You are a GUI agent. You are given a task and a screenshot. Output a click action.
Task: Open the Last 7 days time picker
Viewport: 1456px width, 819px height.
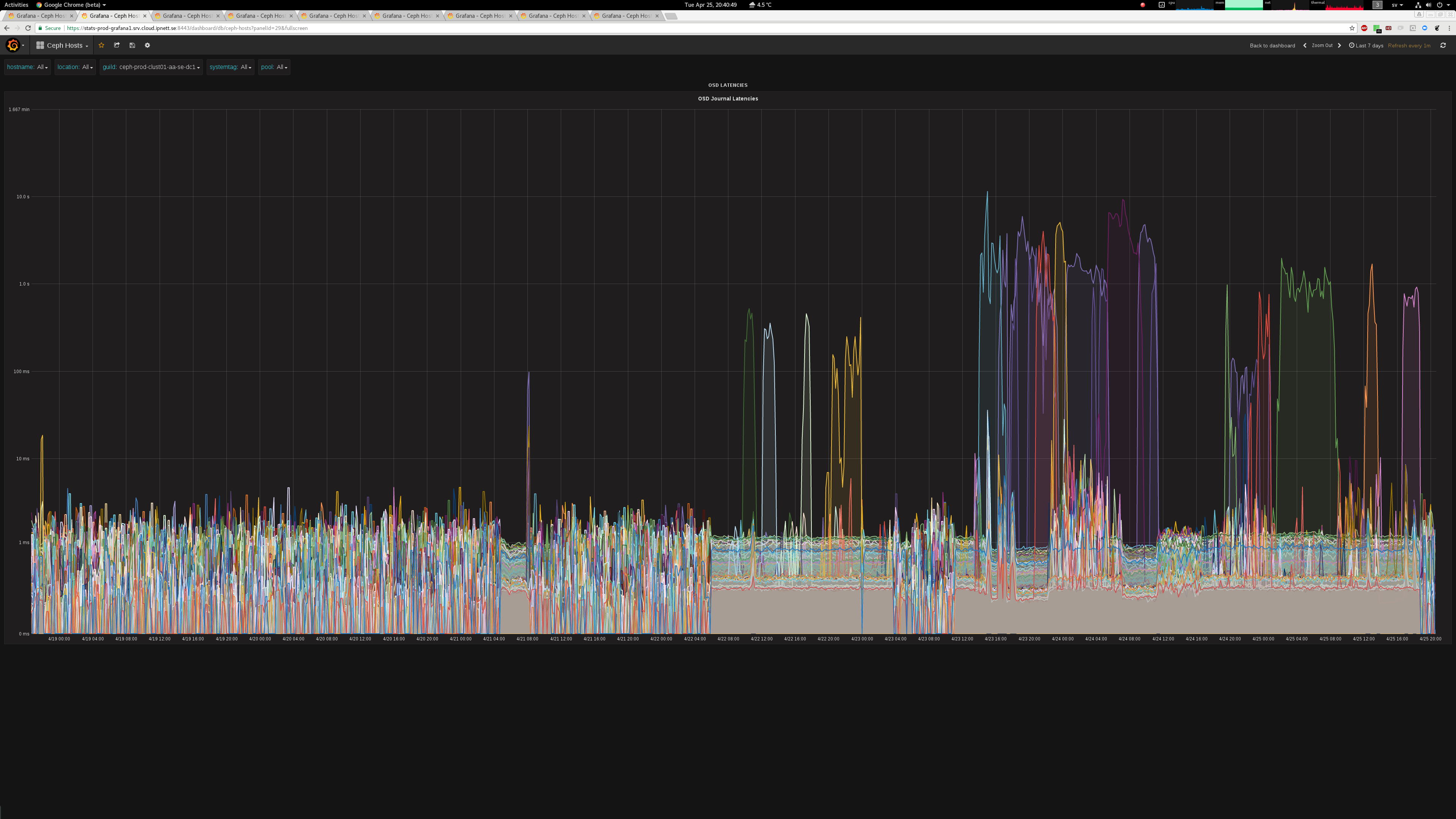coord(1366,45)
